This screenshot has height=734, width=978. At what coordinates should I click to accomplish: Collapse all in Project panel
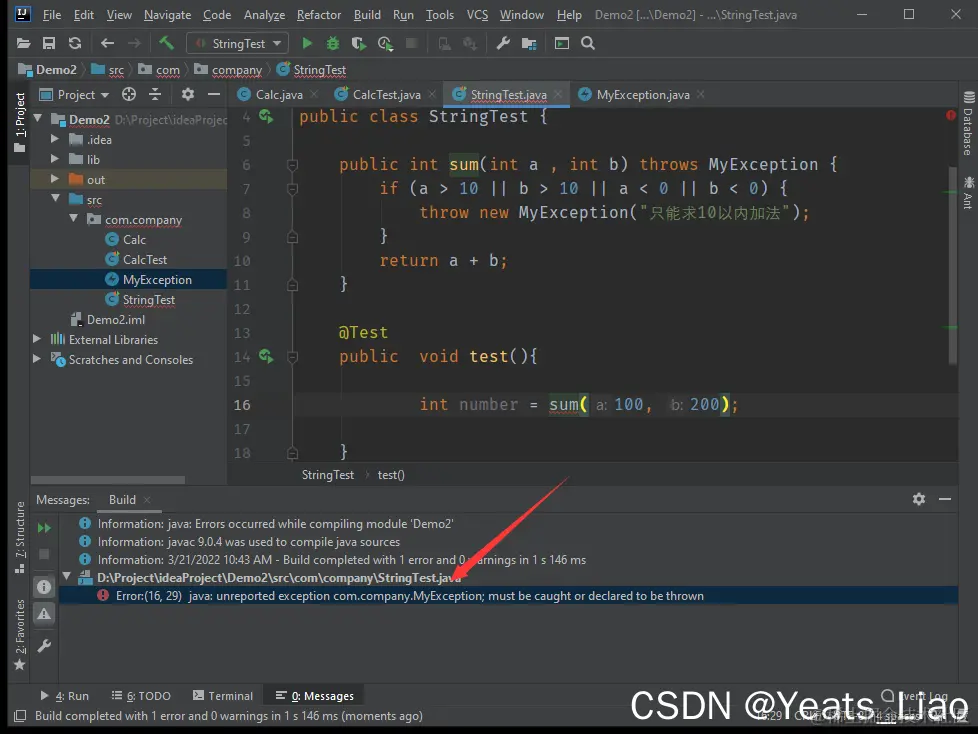tap(155, 94)
